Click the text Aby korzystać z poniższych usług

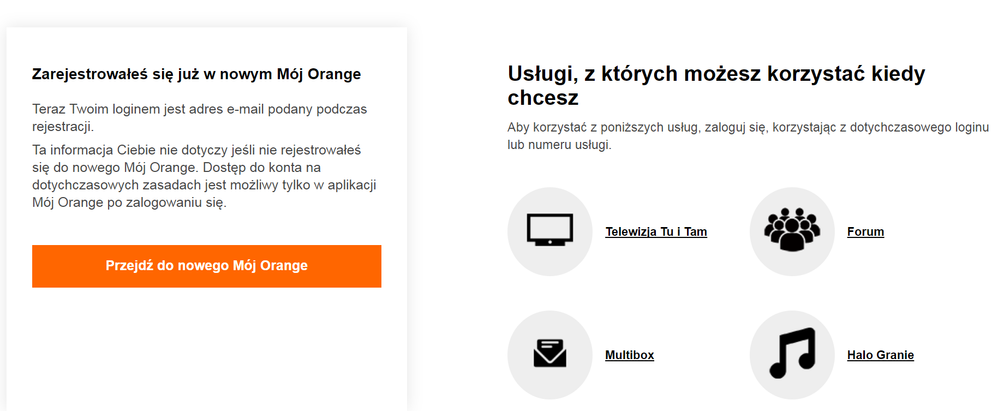747,128
